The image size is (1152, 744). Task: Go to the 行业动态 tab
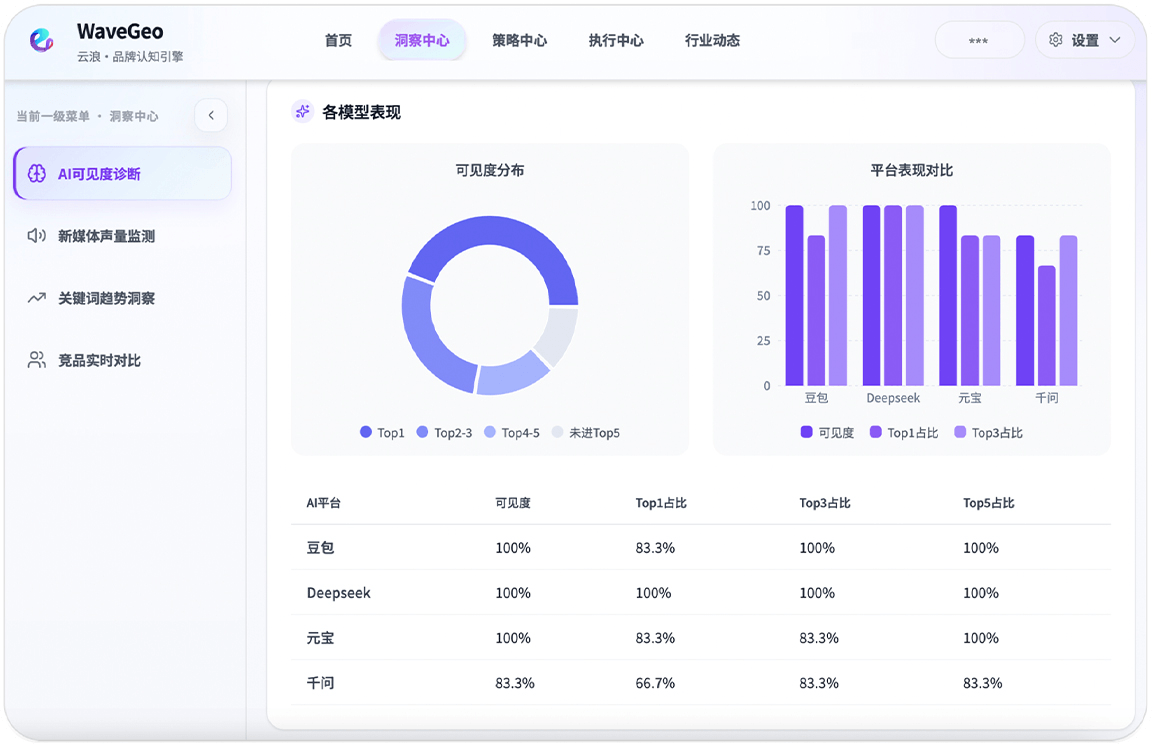coord(712,41)
